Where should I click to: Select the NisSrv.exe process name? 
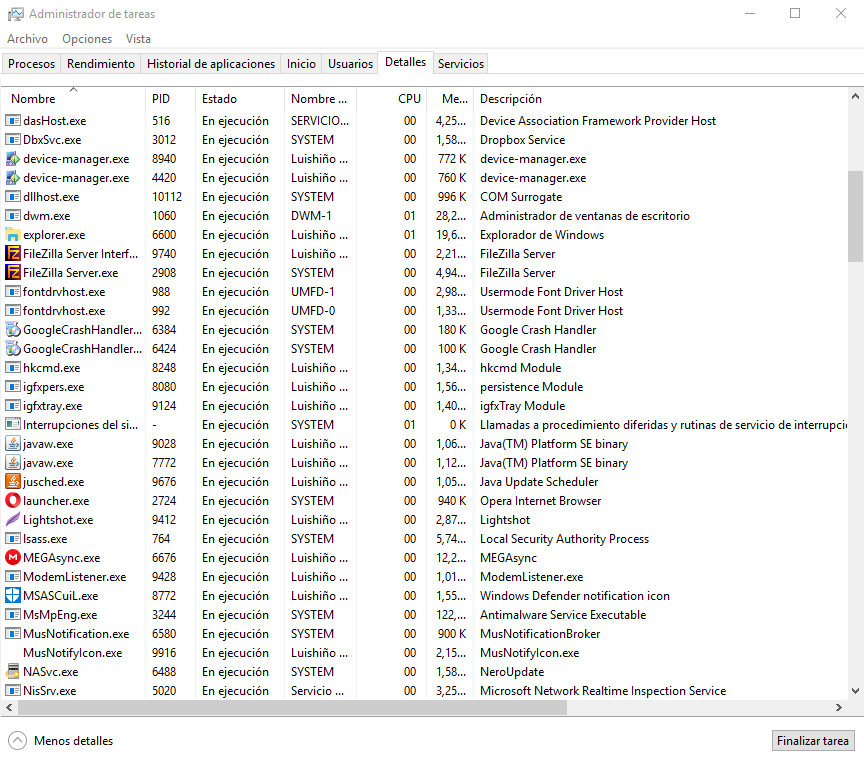click(x=50, y=691)
